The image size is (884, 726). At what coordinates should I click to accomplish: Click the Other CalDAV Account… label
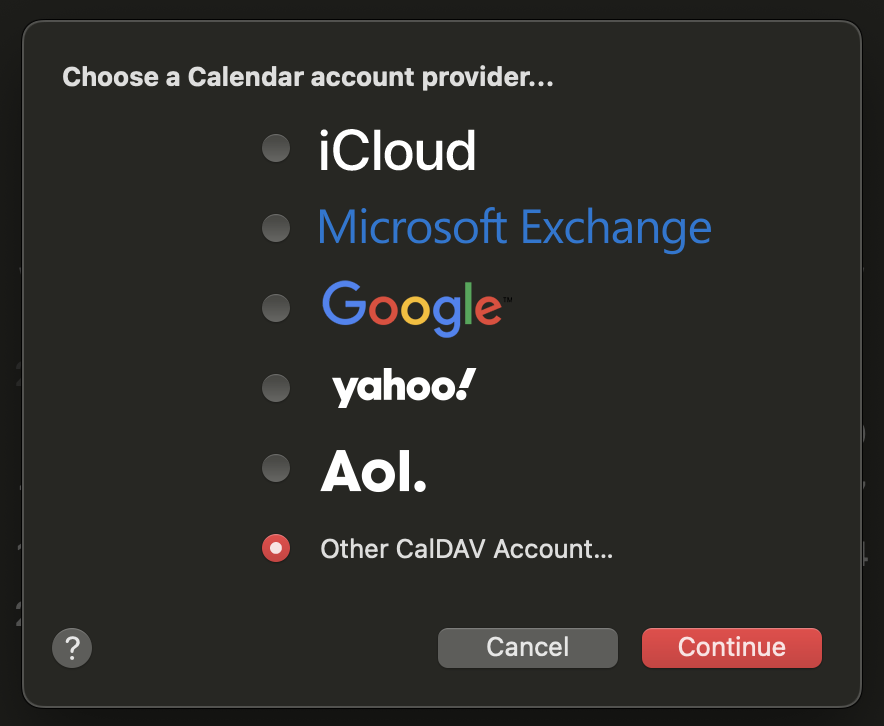(466, 548)
